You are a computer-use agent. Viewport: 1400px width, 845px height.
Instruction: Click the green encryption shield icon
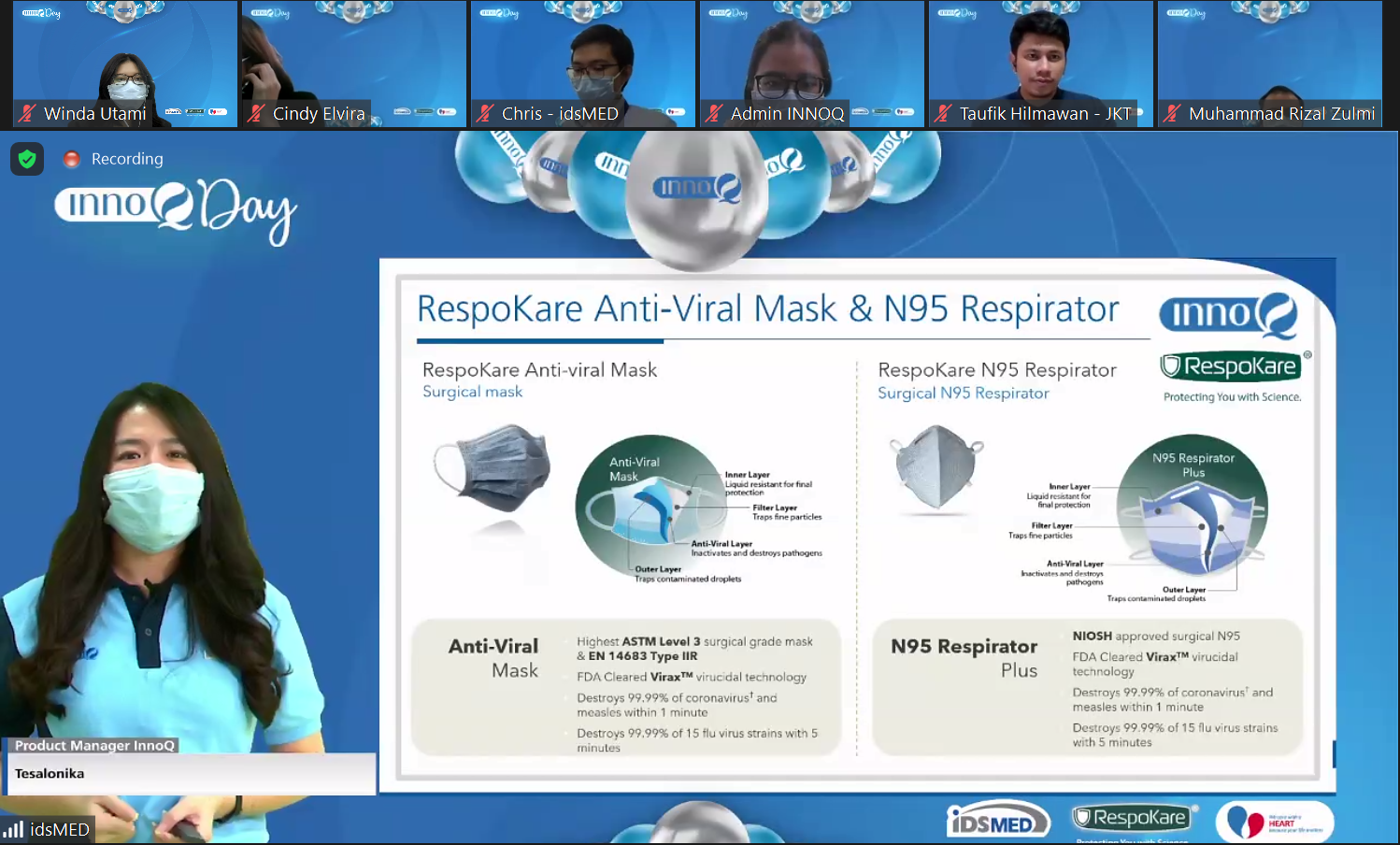27,159
